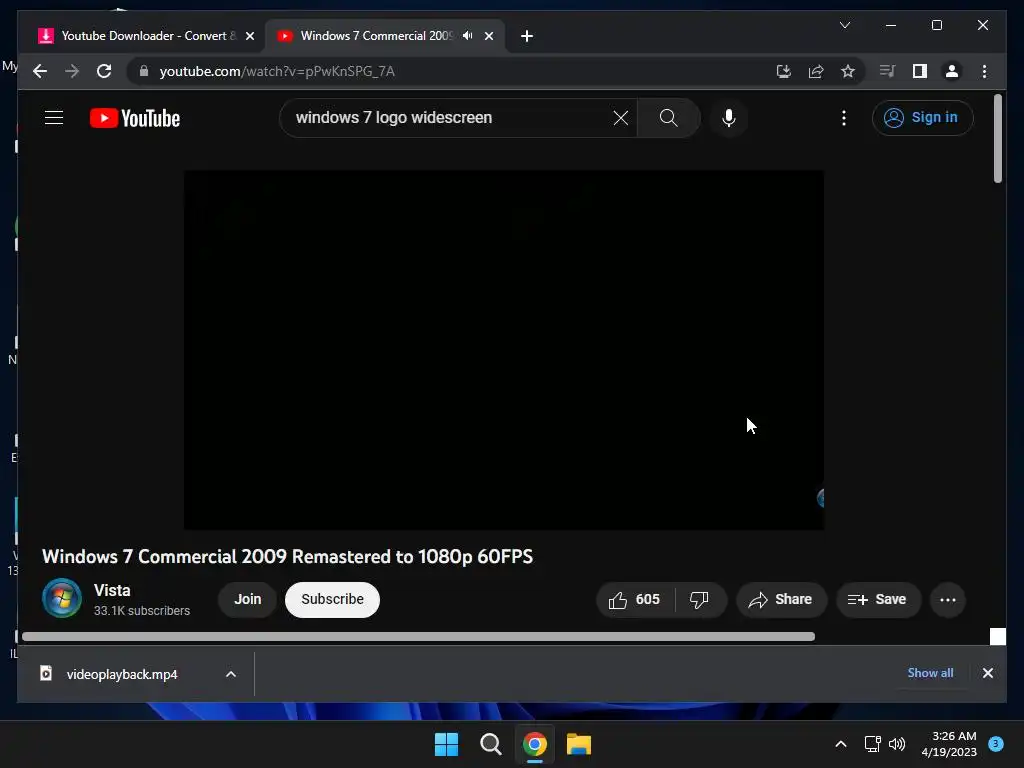The width and height of the screenshot is (1024, 768).
Task: Share this page from address bar
Action: (816, 71)
